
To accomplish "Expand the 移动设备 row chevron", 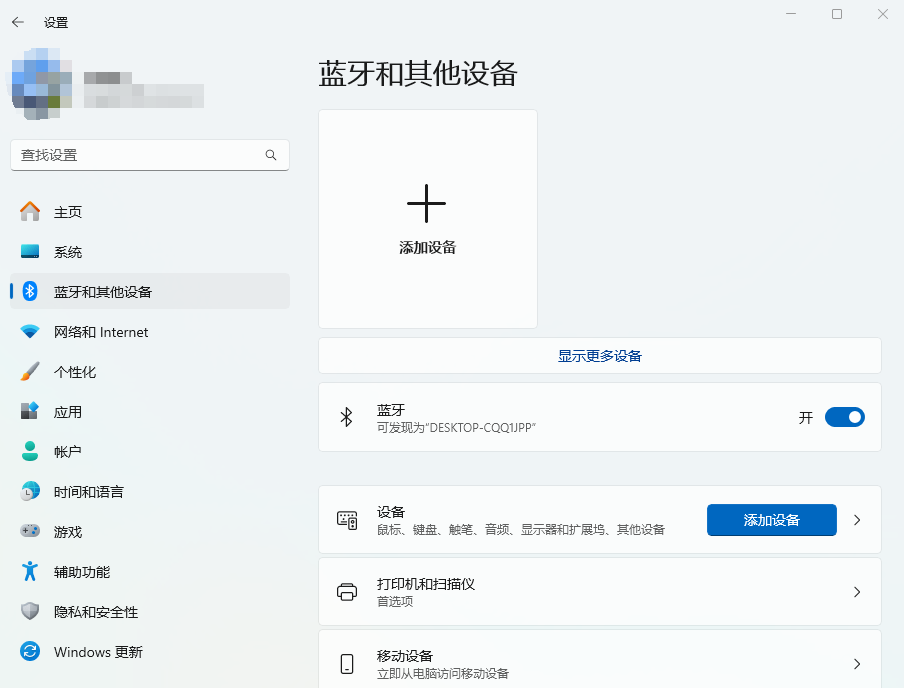I will tap(857, 664).
